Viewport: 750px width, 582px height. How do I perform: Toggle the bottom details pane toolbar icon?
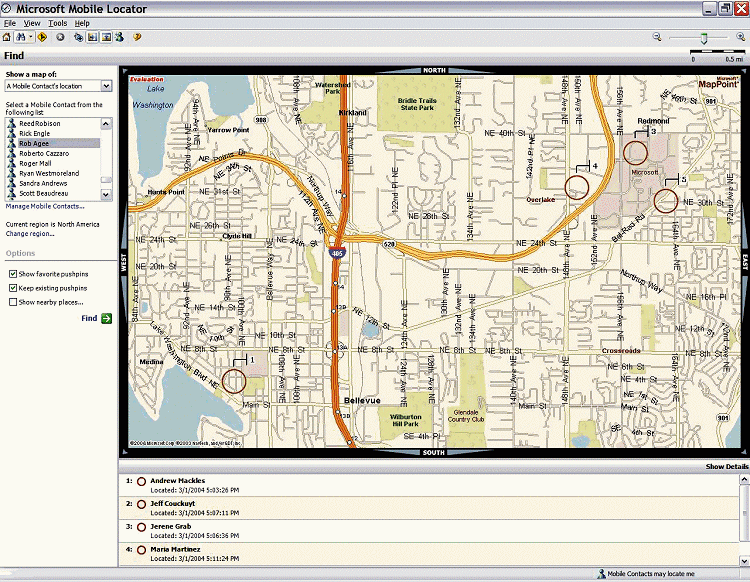[x=106, y=37]
